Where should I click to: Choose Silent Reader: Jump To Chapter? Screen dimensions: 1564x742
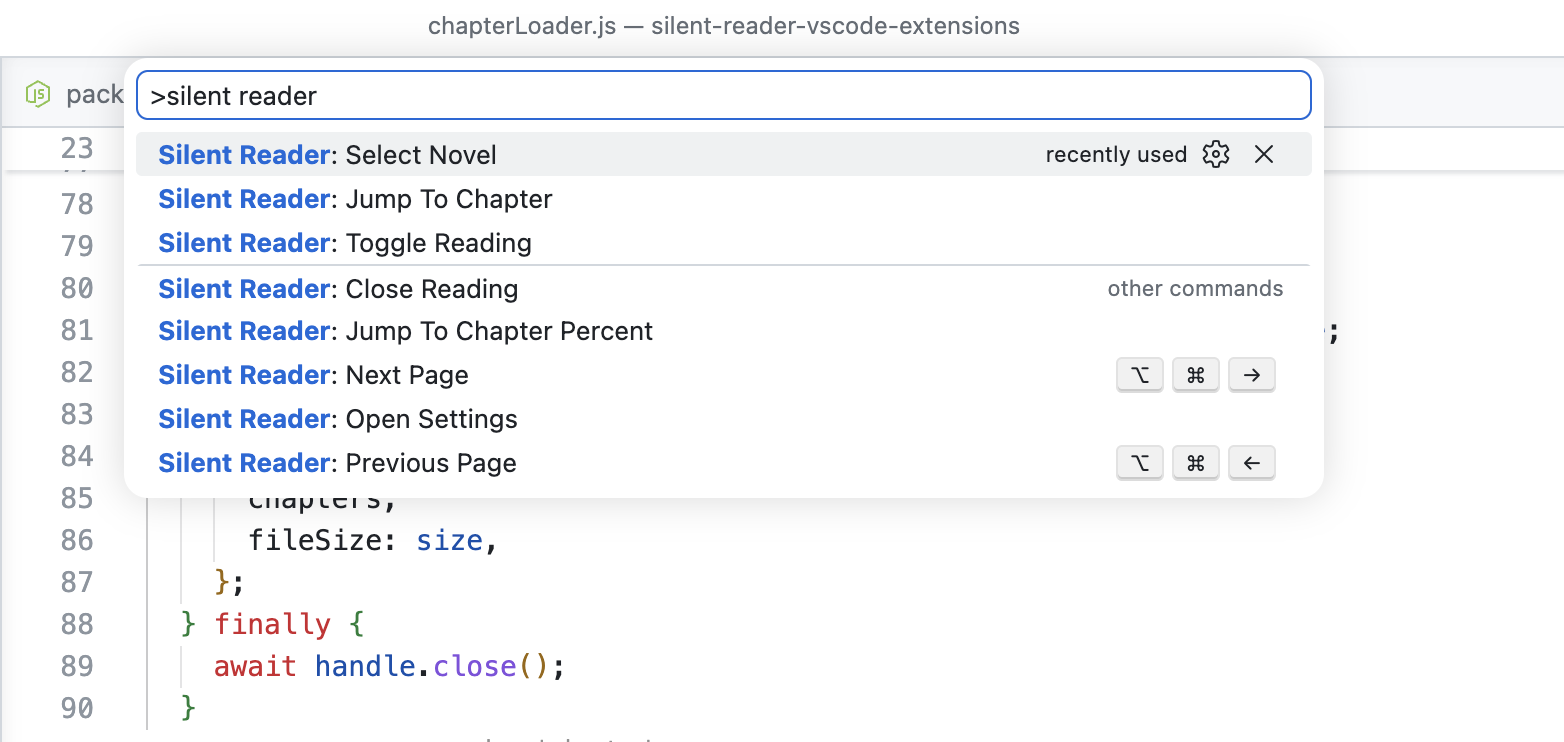tap(723, 199)
